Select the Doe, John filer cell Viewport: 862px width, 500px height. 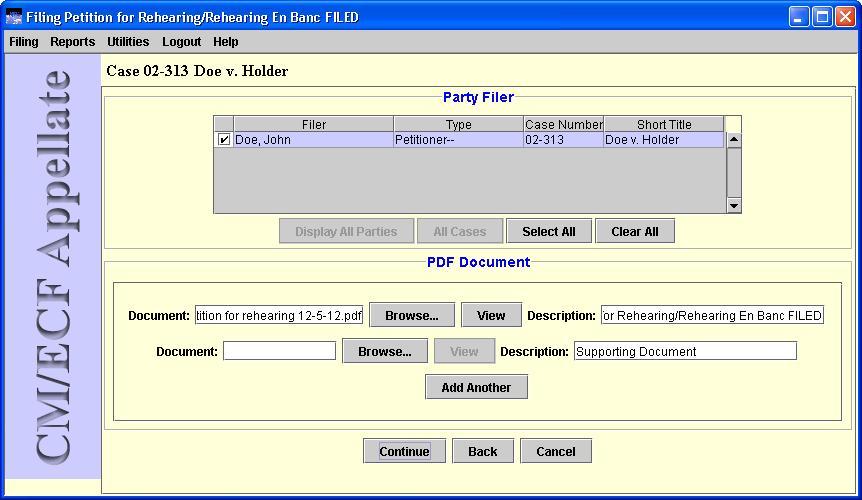point(314,140)
